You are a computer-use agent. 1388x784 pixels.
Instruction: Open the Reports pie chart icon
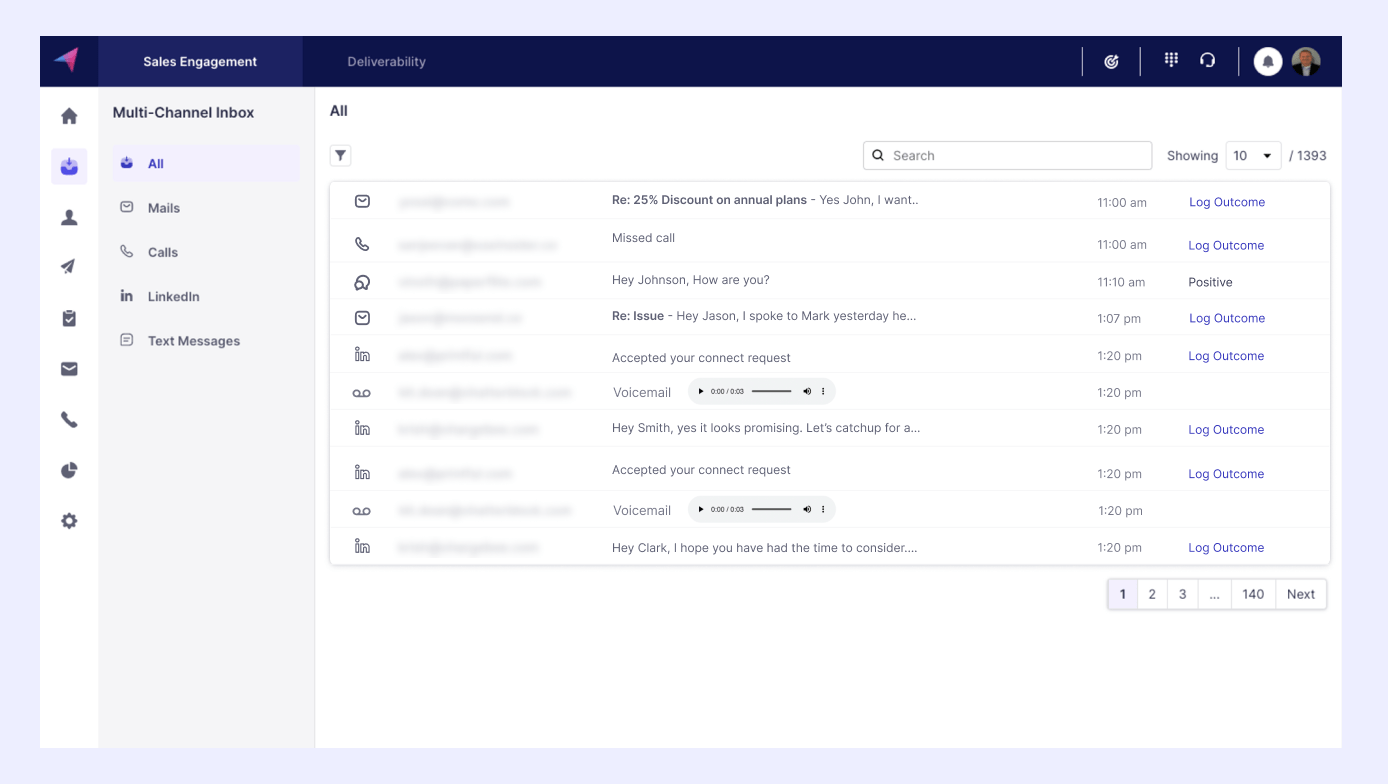(69, 470)
